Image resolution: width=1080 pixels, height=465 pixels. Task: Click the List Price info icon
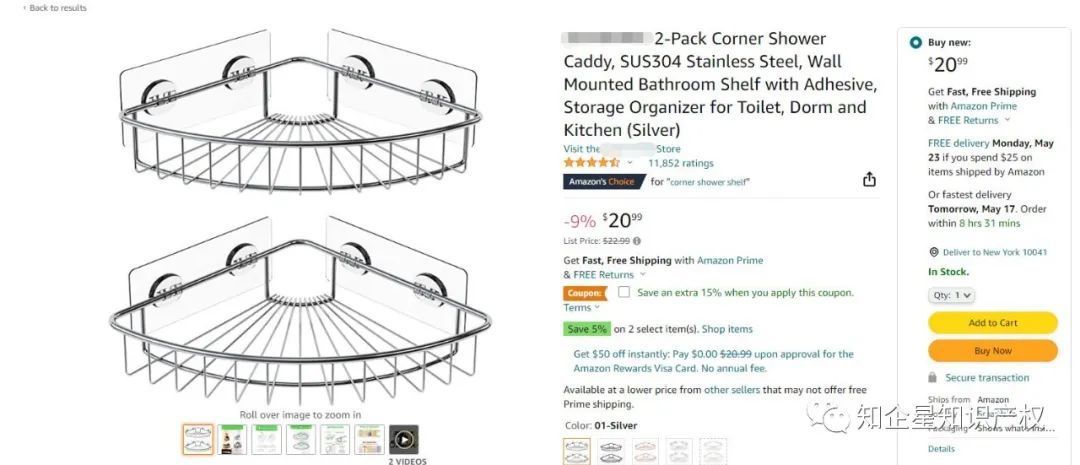point(637,241)
